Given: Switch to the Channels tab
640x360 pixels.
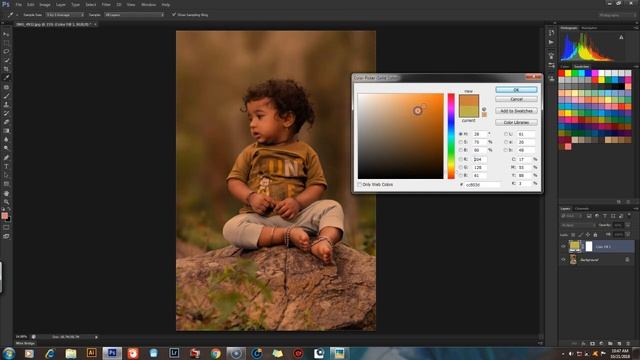Looking at the screenshot, I should pos(582,209).
